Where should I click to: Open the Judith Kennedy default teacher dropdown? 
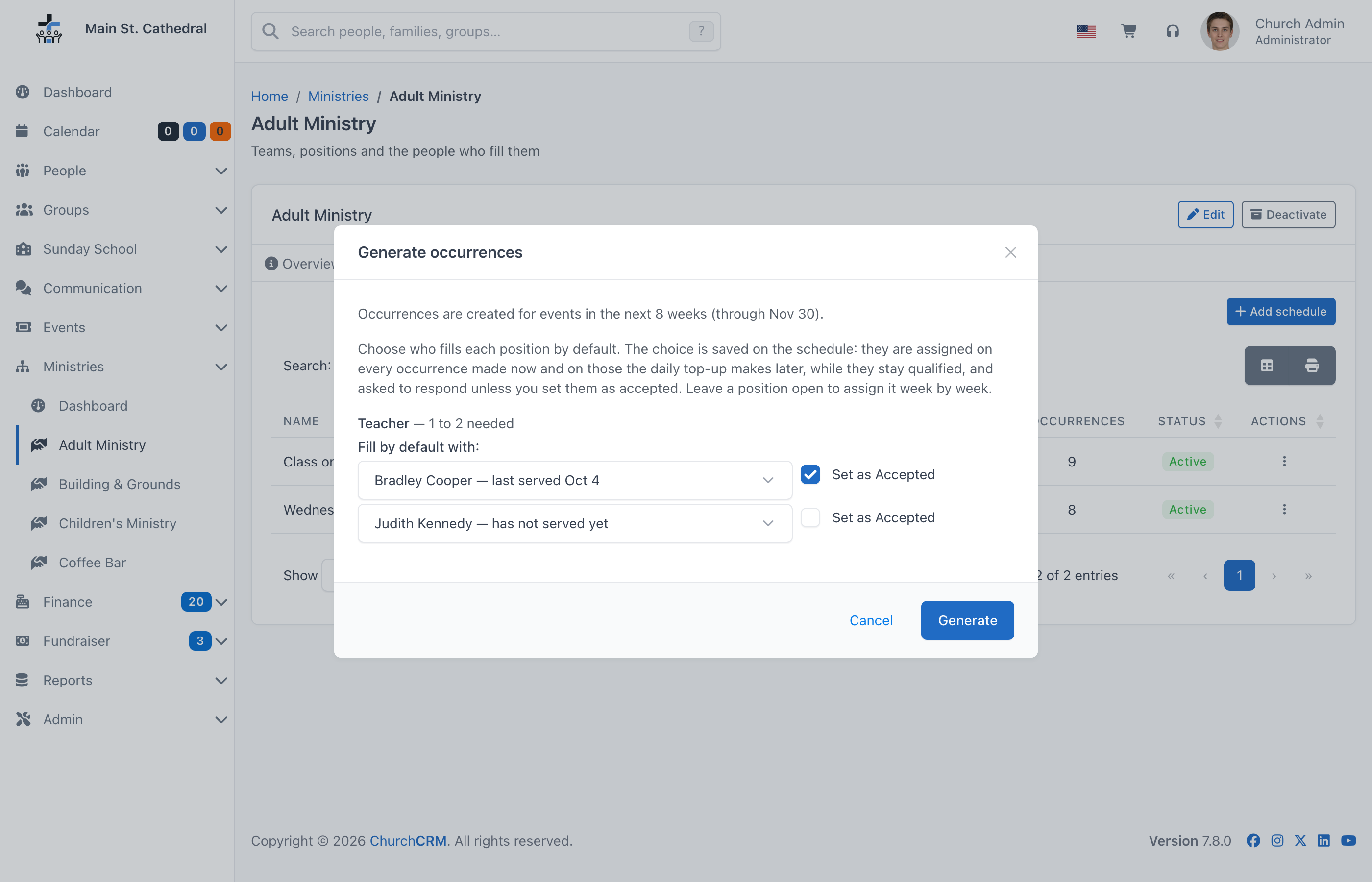[x=574, y=523]
